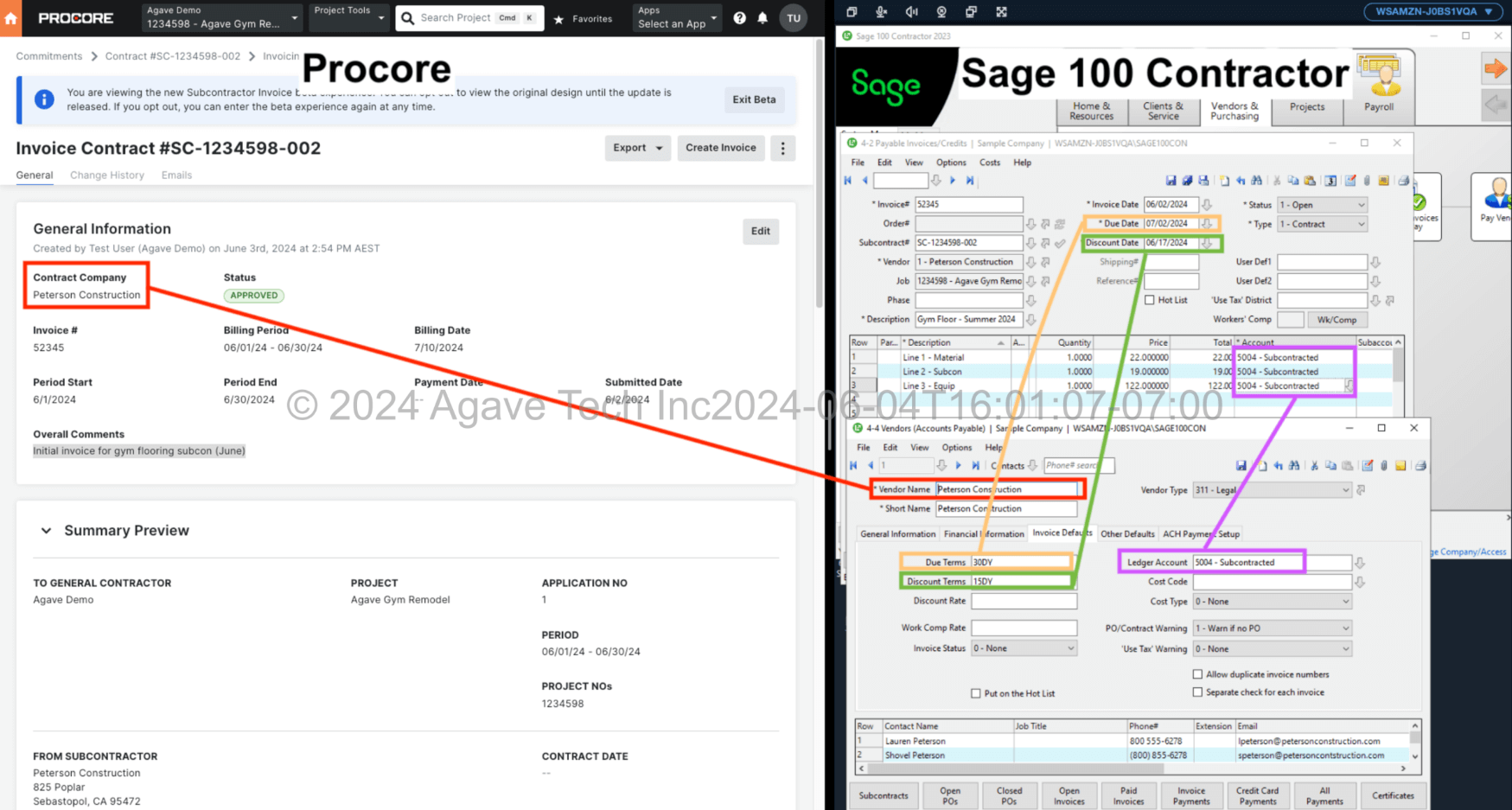Screen dimensions: 1512x810
Task: Click the binoculars find icon in Payable Invoices toolbar
Action: click(x=1257, y=181)
